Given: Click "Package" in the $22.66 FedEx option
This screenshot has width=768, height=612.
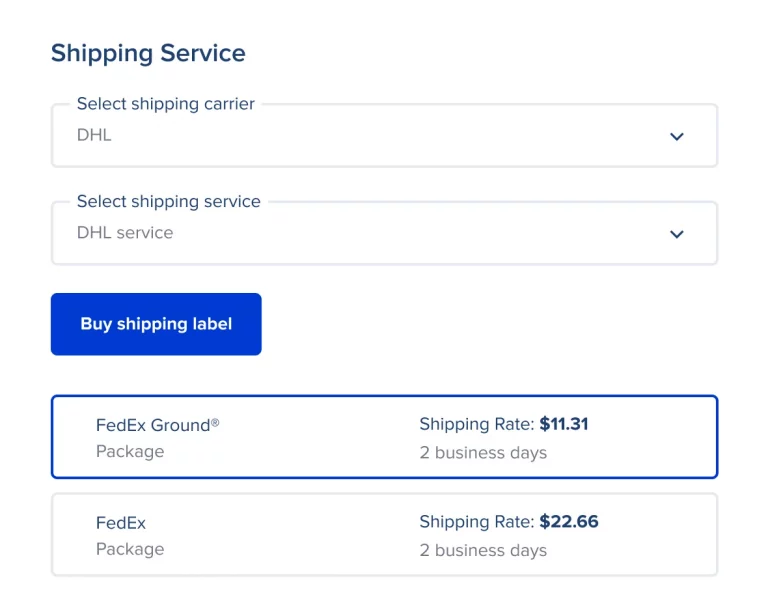Looking at the screenshot, I should point(130,549).
